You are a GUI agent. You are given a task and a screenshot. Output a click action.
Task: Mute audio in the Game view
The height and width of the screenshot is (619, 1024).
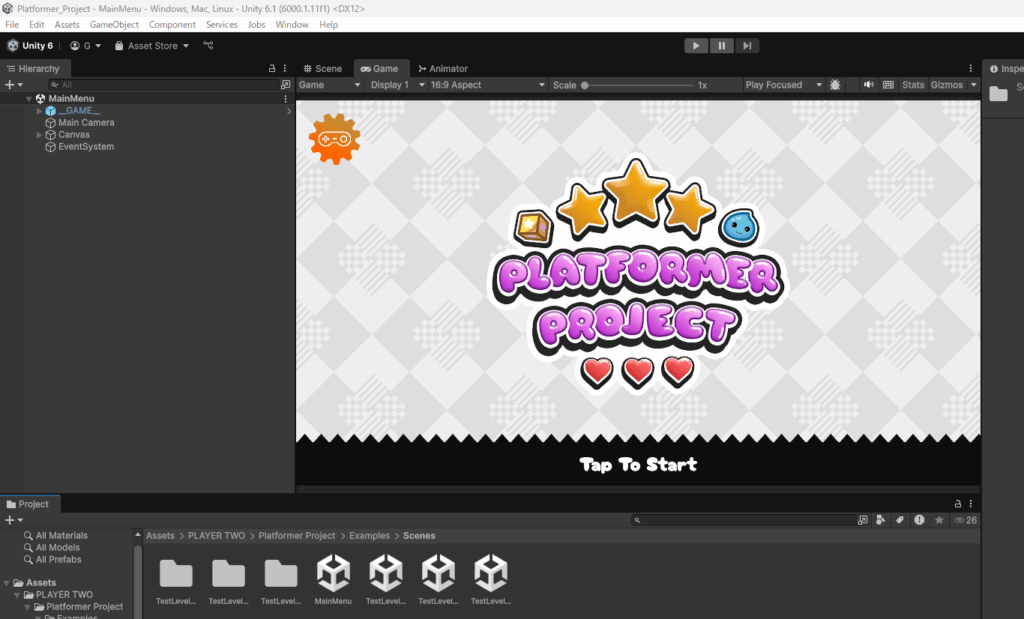(x=868, y=85)
